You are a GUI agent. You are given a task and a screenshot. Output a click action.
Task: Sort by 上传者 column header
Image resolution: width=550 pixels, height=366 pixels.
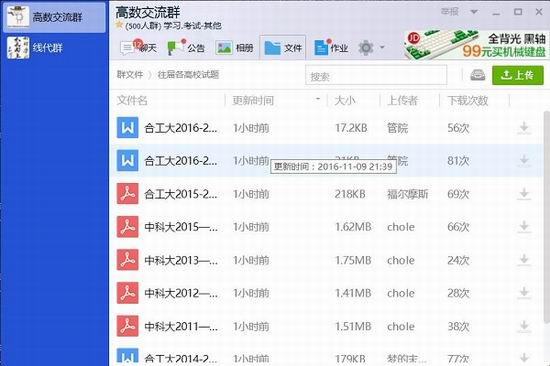tap(402, 101)
